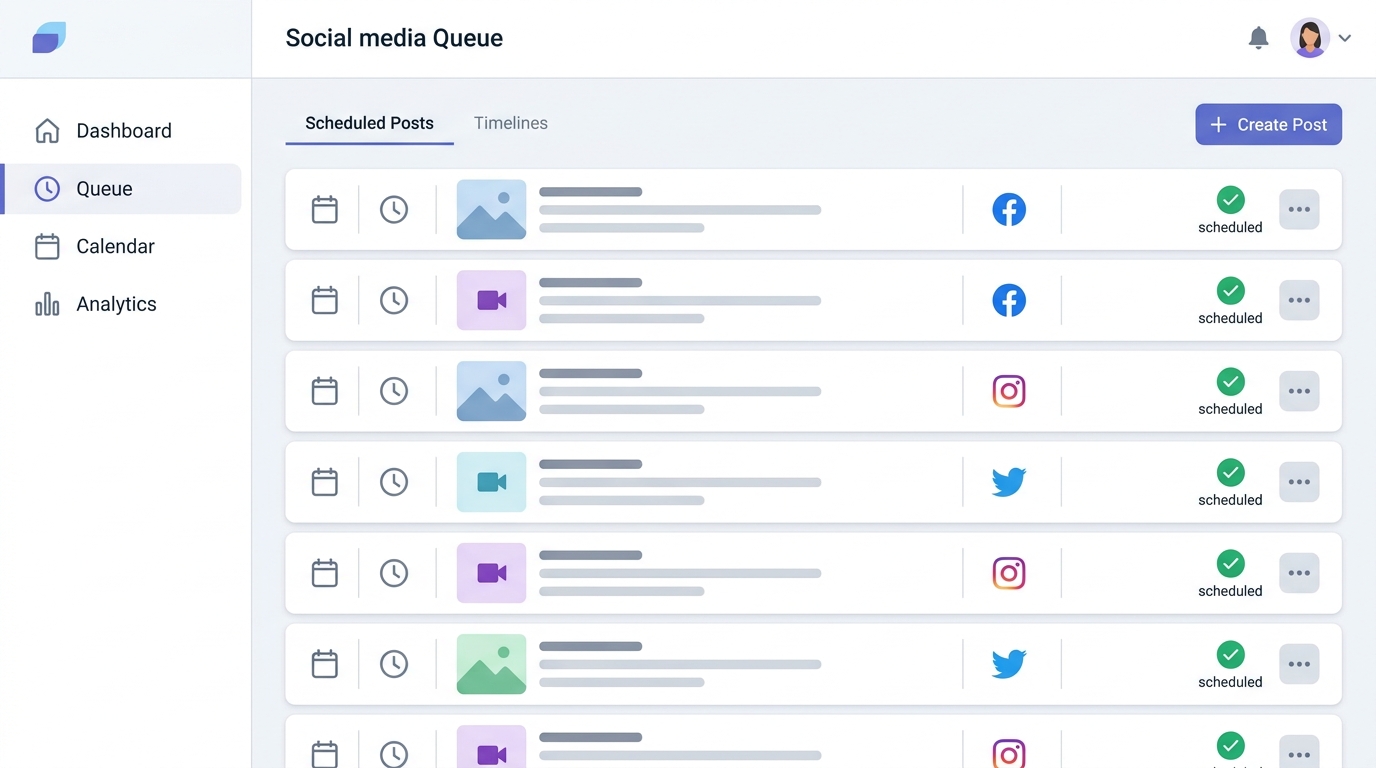Viewport: 1376px width, 768px height.
Task: Select the Scheduled Posts tab
Action: point(369,123)
